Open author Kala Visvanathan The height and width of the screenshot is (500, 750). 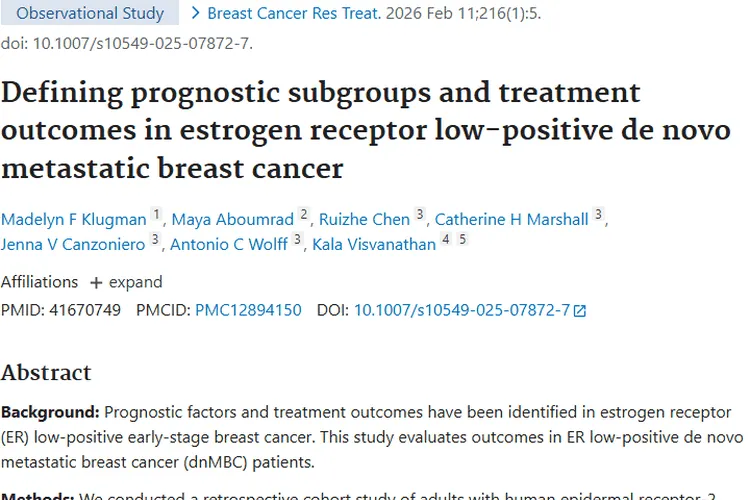click(374, 244)
